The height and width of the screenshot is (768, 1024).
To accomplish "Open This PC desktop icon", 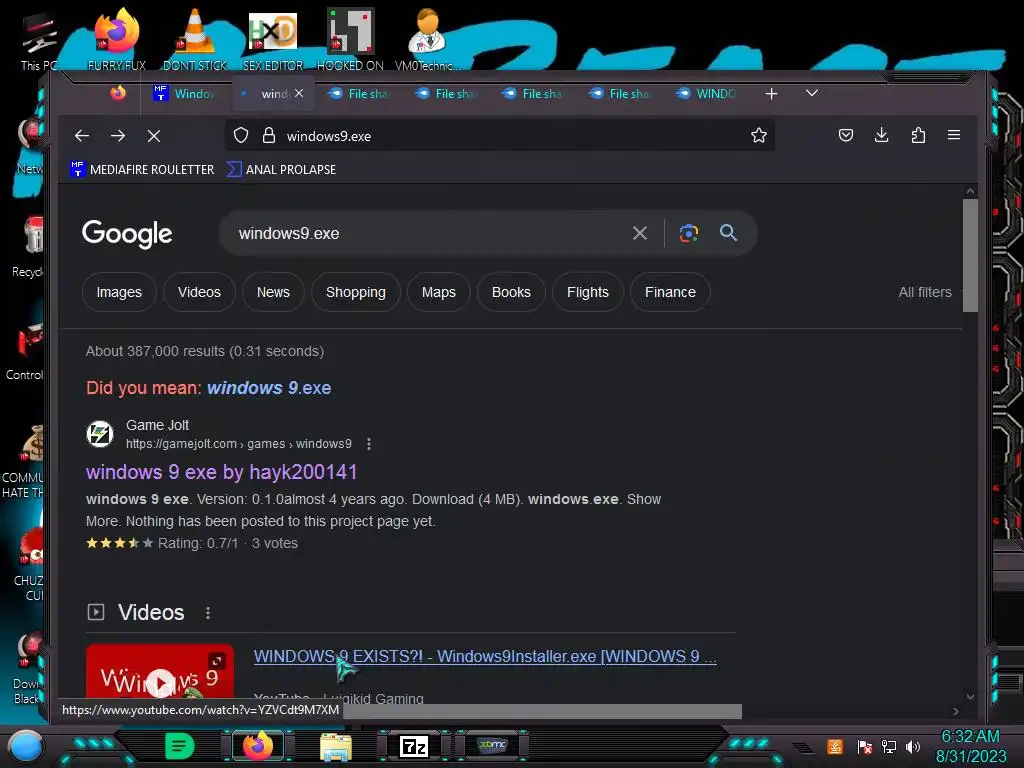I will [38, 40].
